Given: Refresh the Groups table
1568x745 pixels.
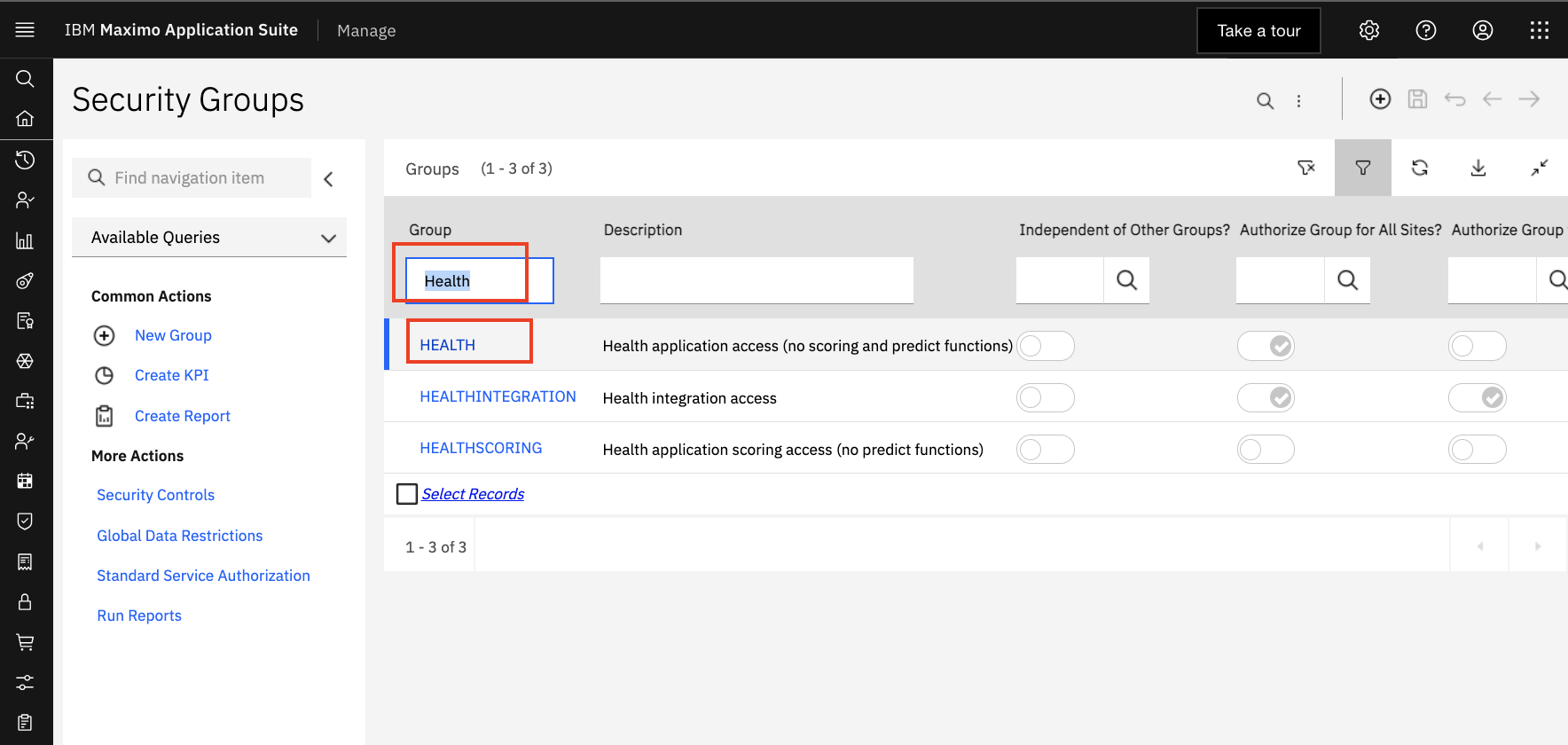Looking at the screenshot, I should 1420,168.
